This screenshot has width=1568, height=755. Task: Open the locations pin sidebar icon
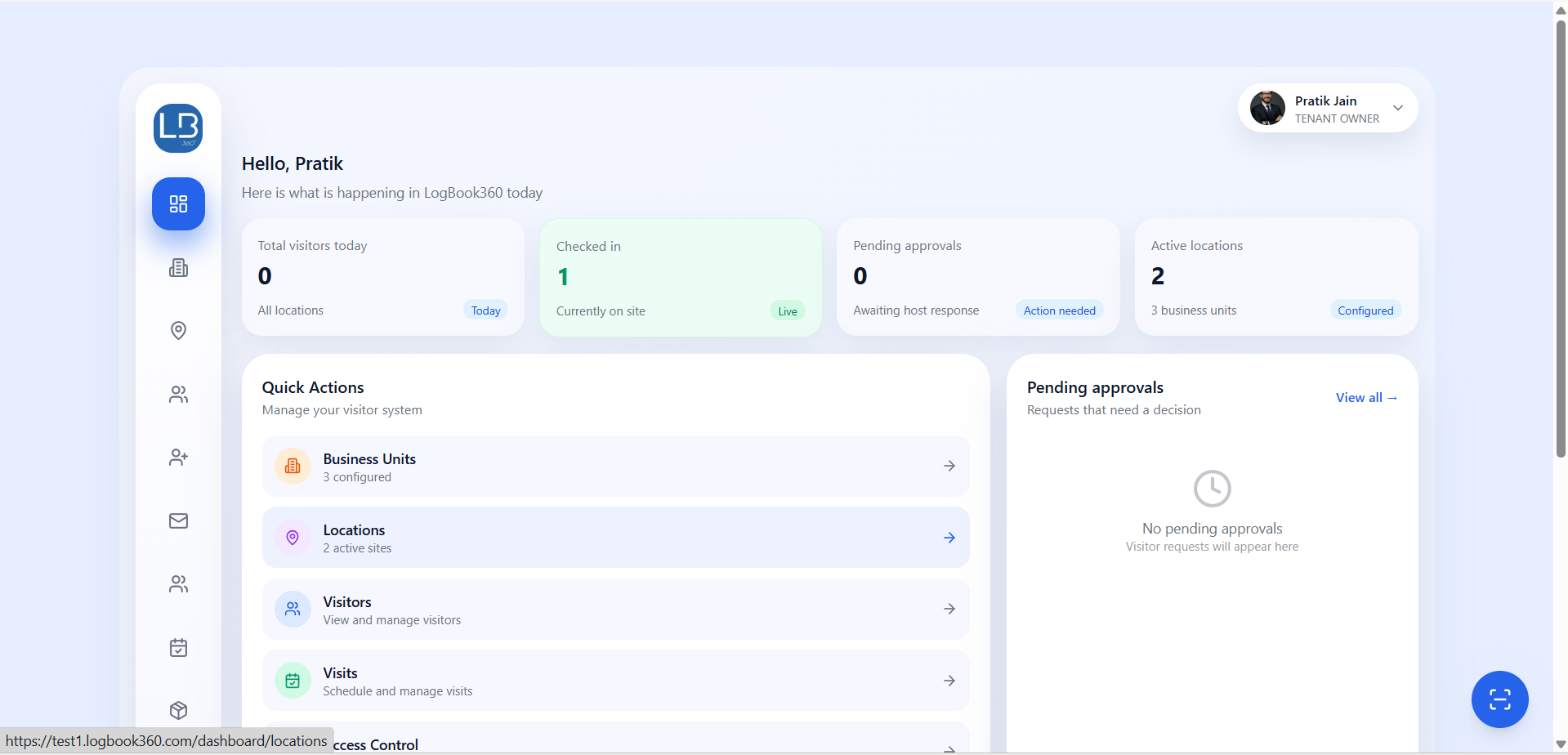[178, 330]
